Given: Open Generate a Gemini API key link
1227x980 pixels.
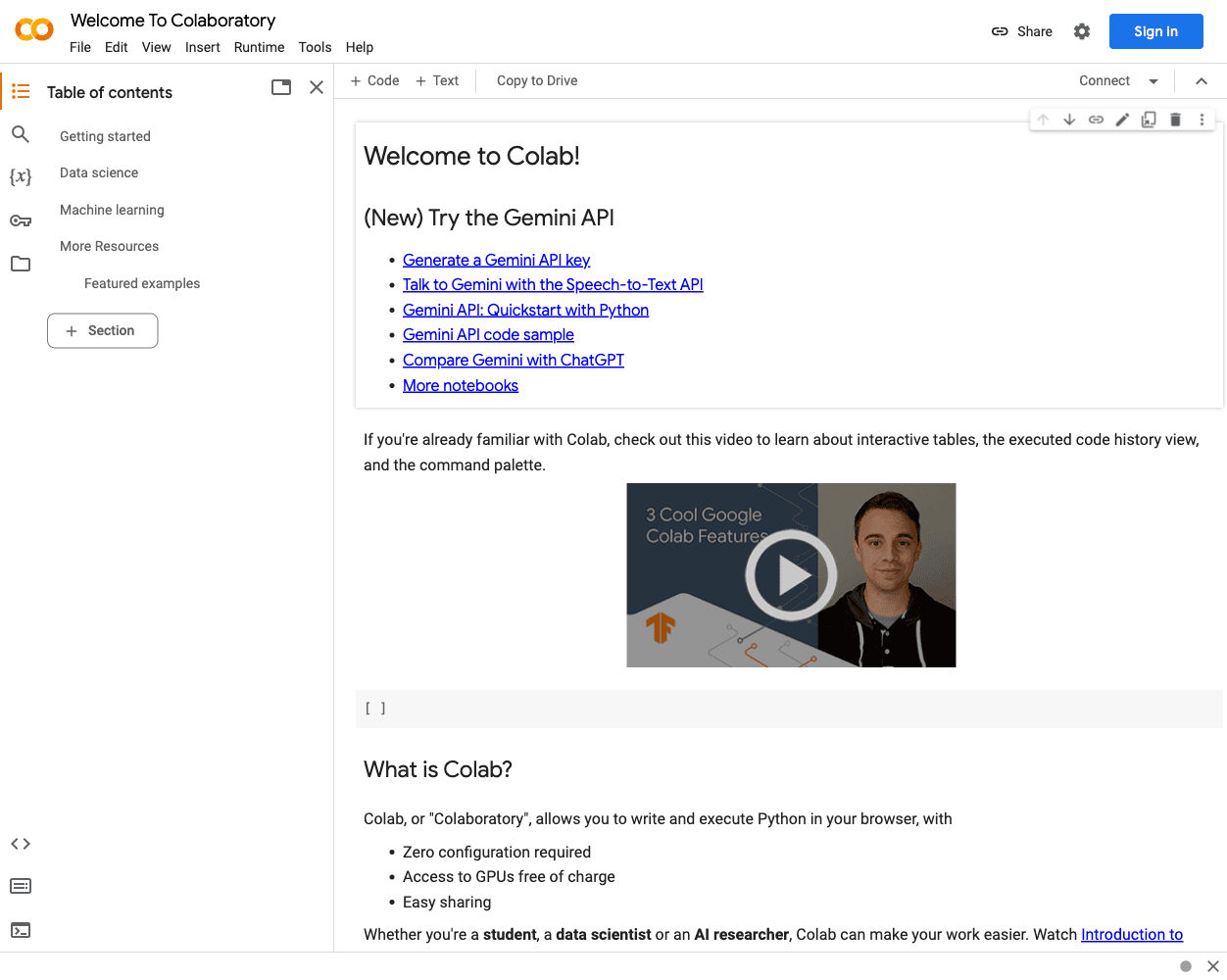Looking at the screenshot, I should 496,260.
